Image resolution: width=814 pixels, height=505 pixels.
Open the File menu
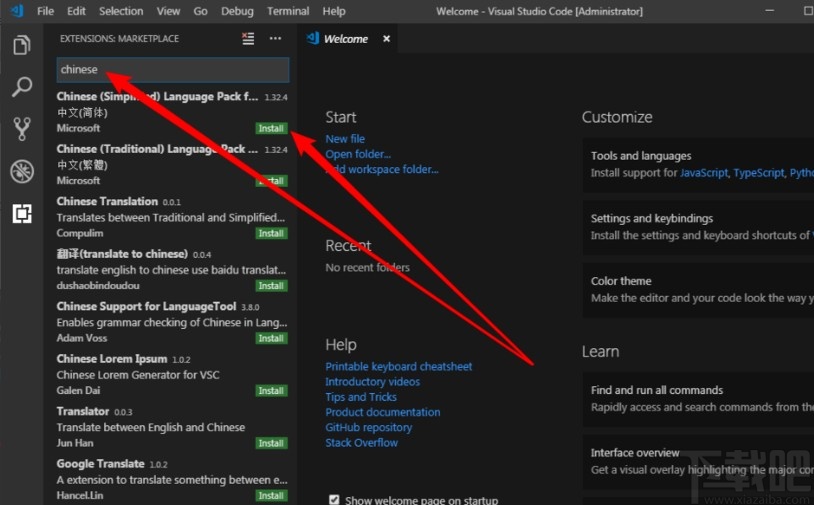click(45, 11)
